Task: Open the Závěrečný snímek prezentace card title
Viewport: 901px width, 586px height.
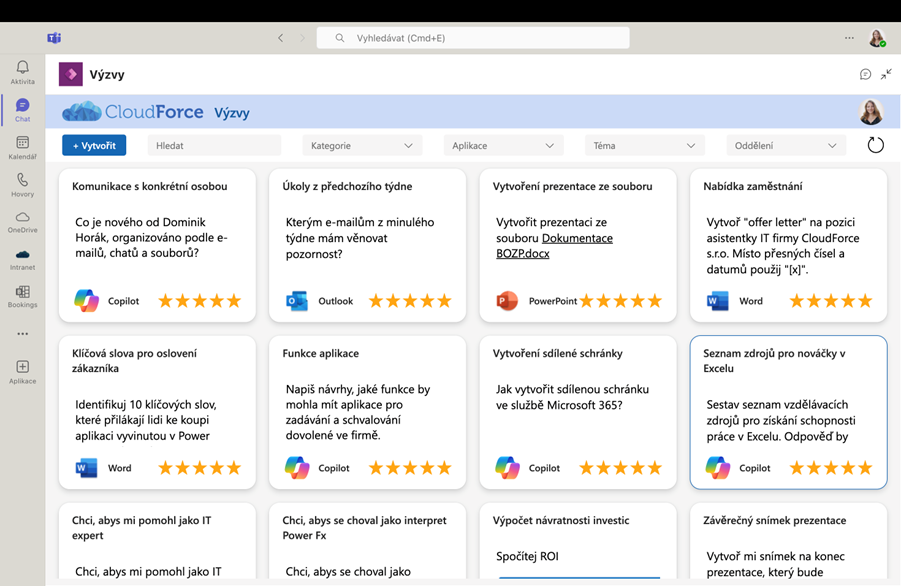Action: tap(775, 521)
